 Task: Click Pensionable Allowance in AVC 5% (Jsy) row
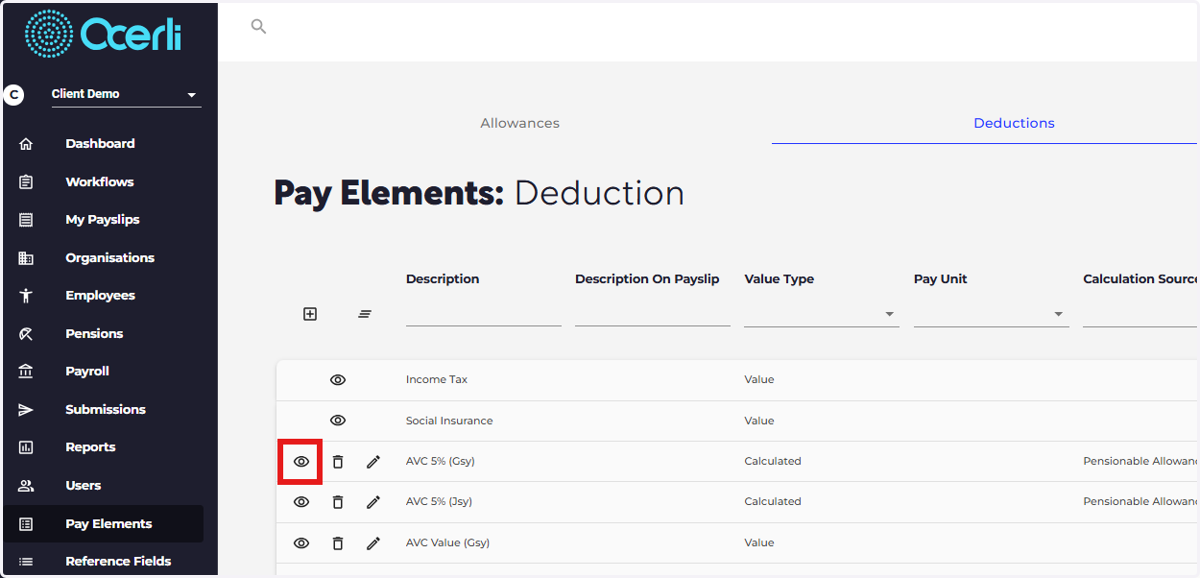pos(1141,502)
